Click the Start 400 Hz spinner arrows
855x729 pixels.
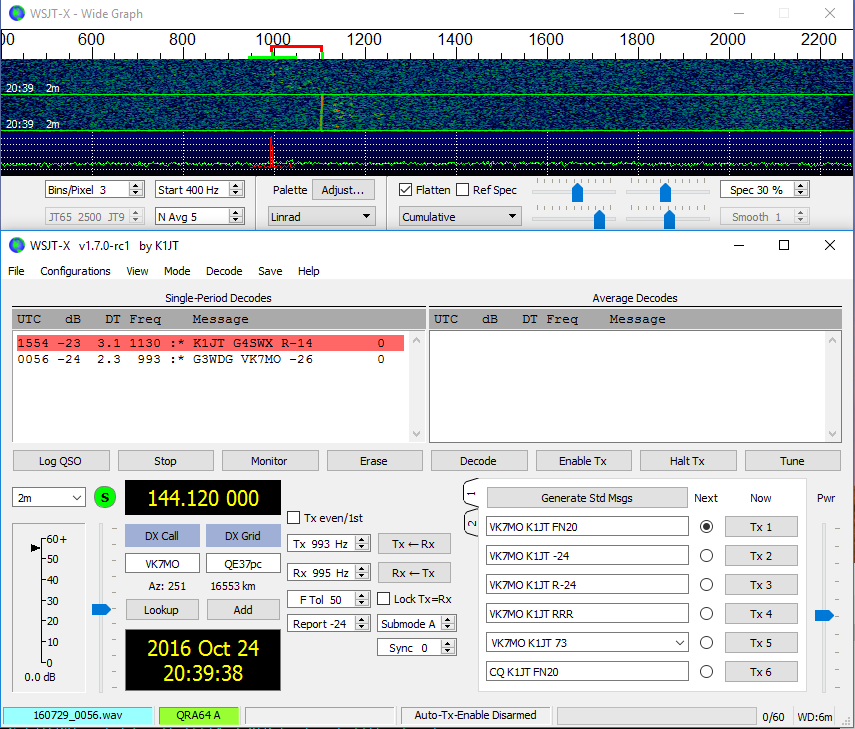tap(236, 189)
